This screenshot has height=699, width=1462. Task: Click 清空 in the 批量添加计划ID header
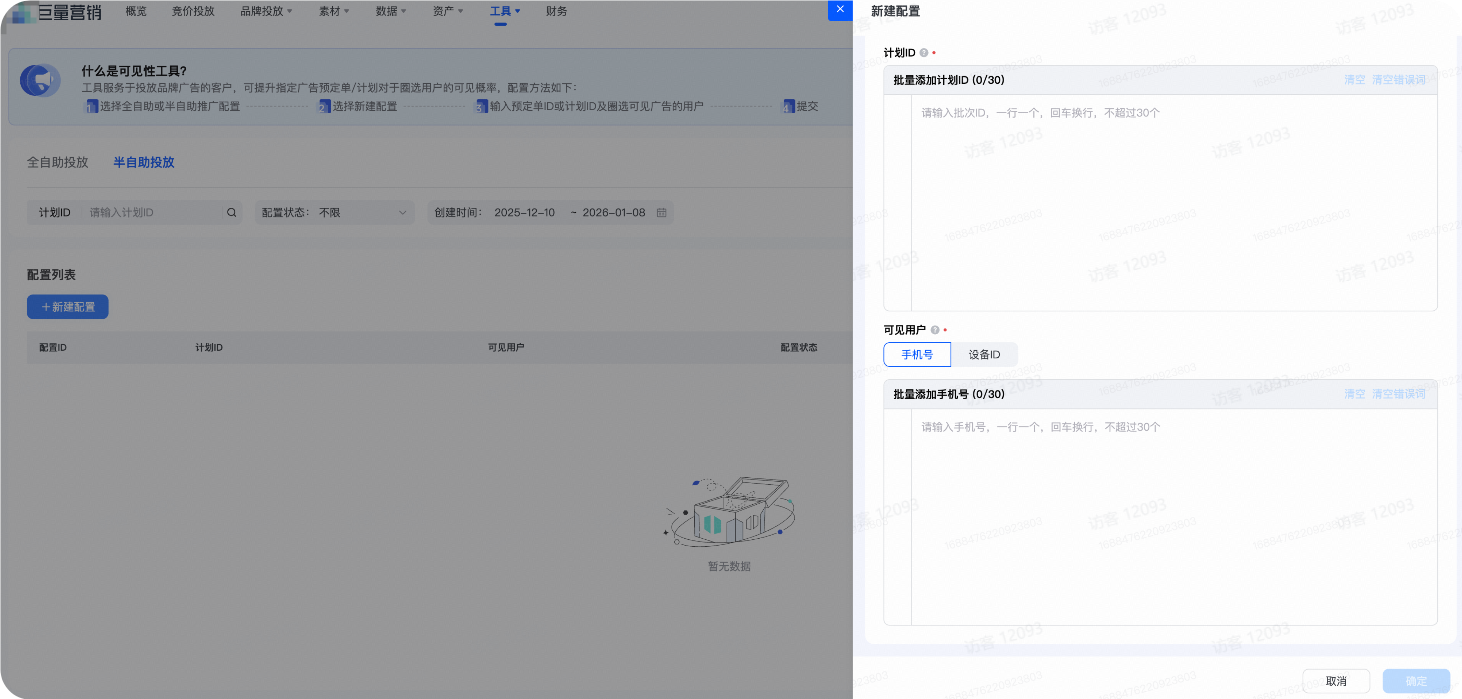[x=1354, y=80]
